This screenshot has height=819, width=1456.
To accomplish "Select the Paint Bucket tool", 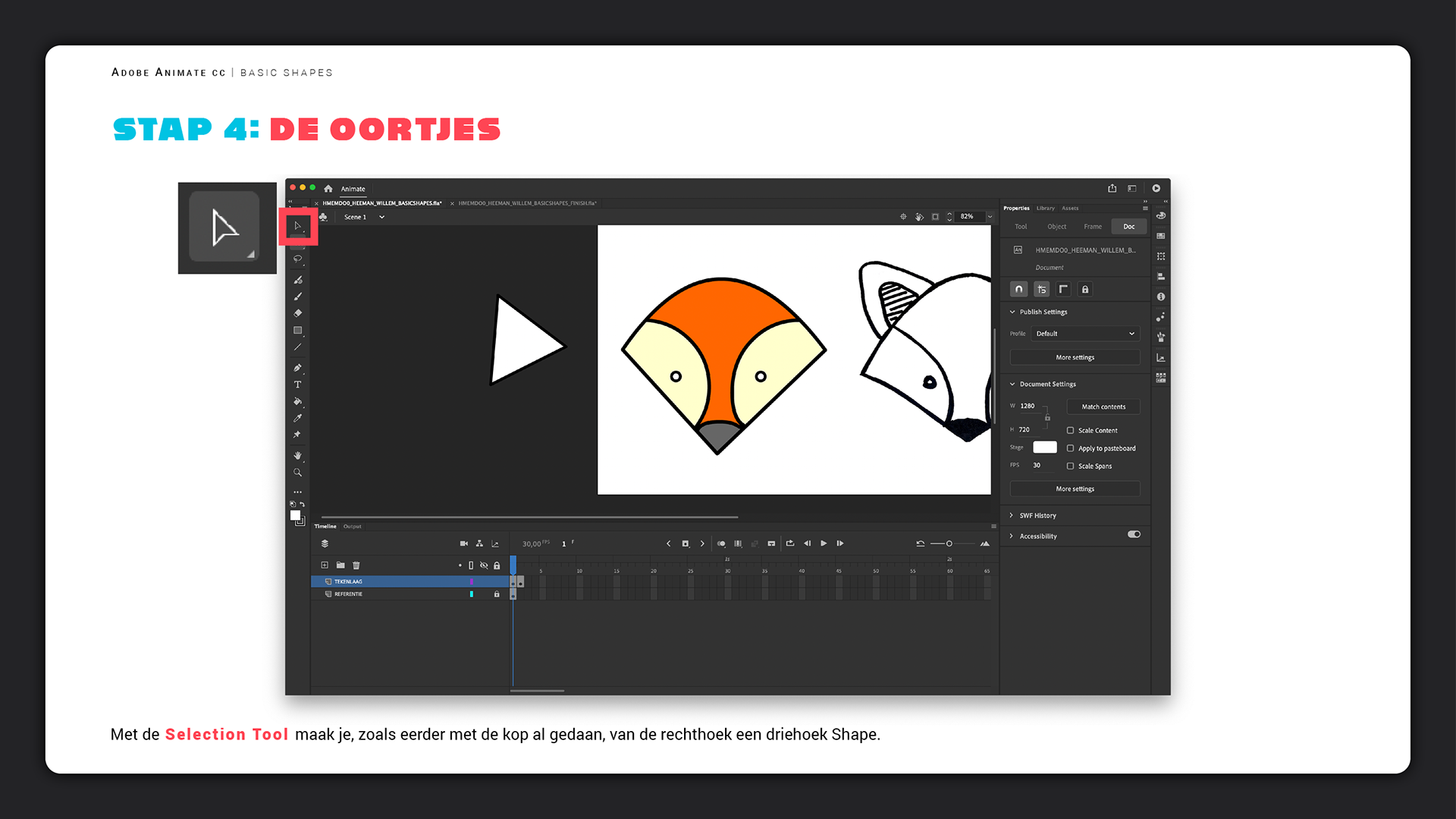I will 298,402.
